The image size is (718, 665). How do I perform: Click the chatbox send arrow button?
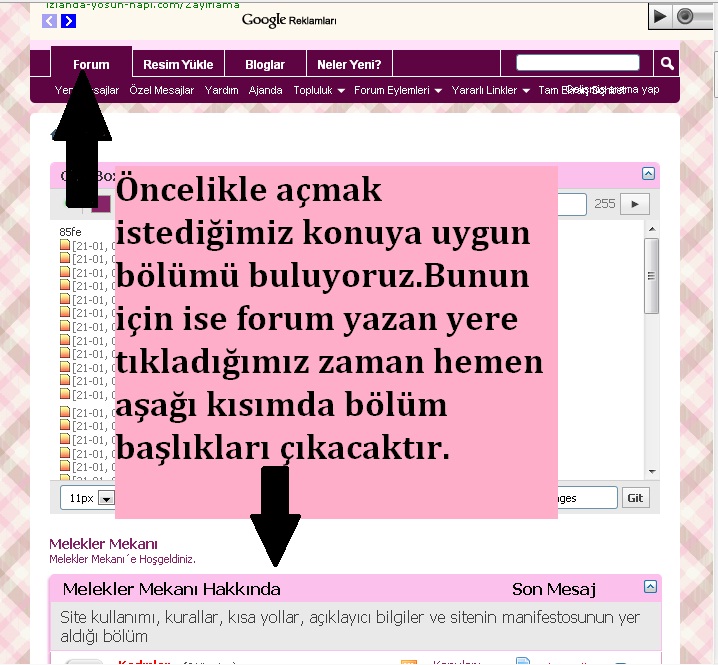635,204
